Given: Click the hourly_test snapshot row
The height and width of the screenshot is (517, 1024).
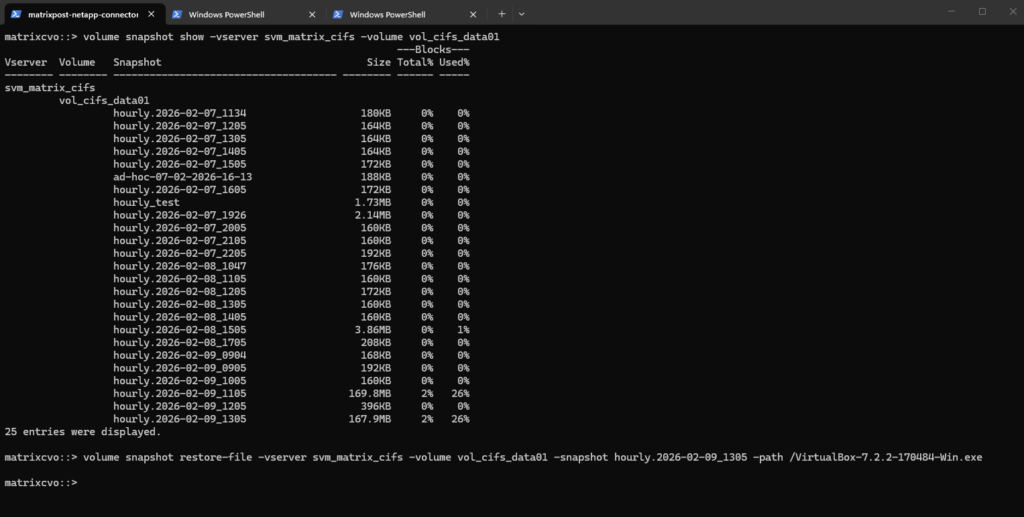Looking at the screenshot, I should [291, 202].
